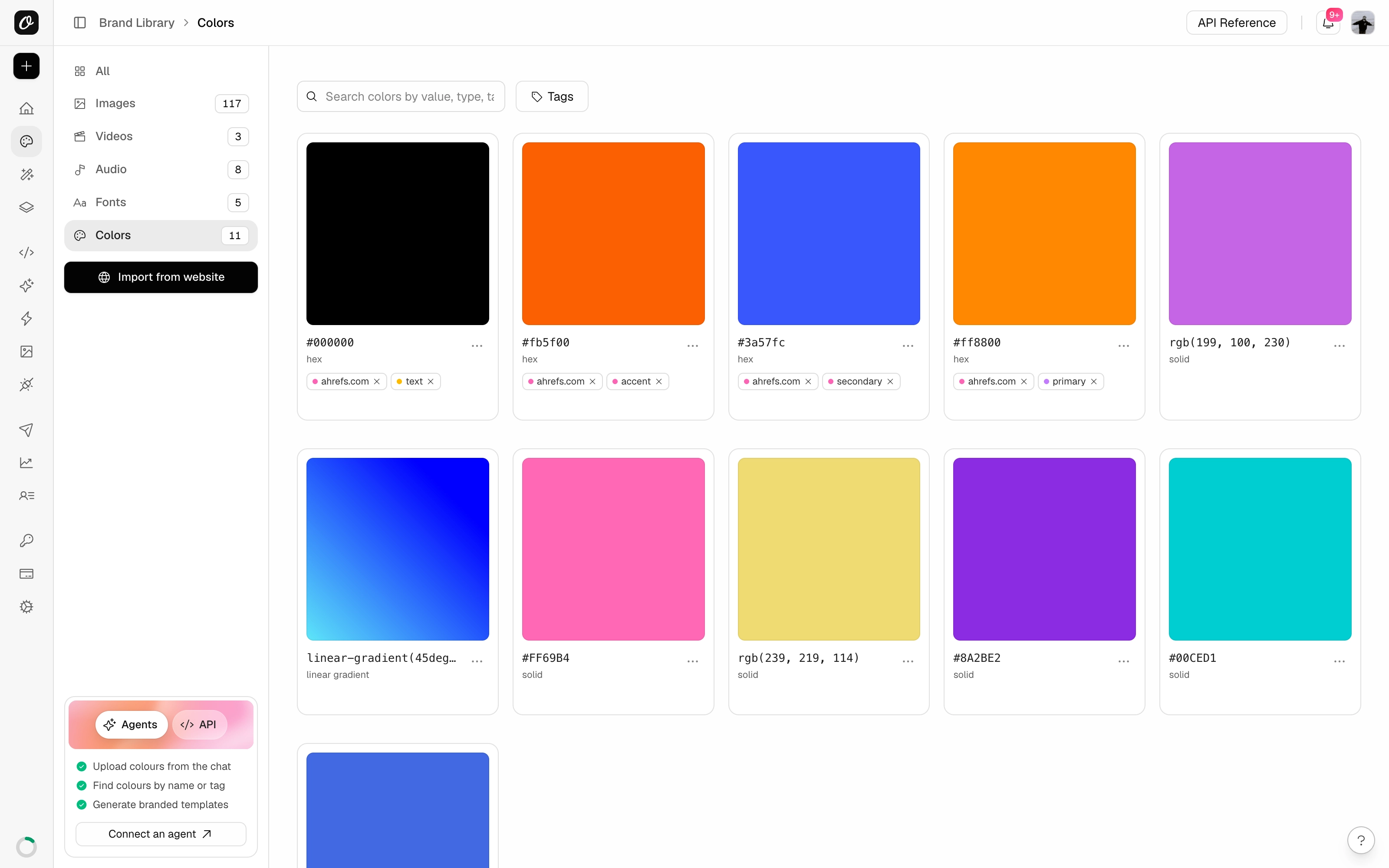Open options menu for rgb(199, 100, 230)
This screenshot has width=1389, height=868.
[x=1340, y=345]
